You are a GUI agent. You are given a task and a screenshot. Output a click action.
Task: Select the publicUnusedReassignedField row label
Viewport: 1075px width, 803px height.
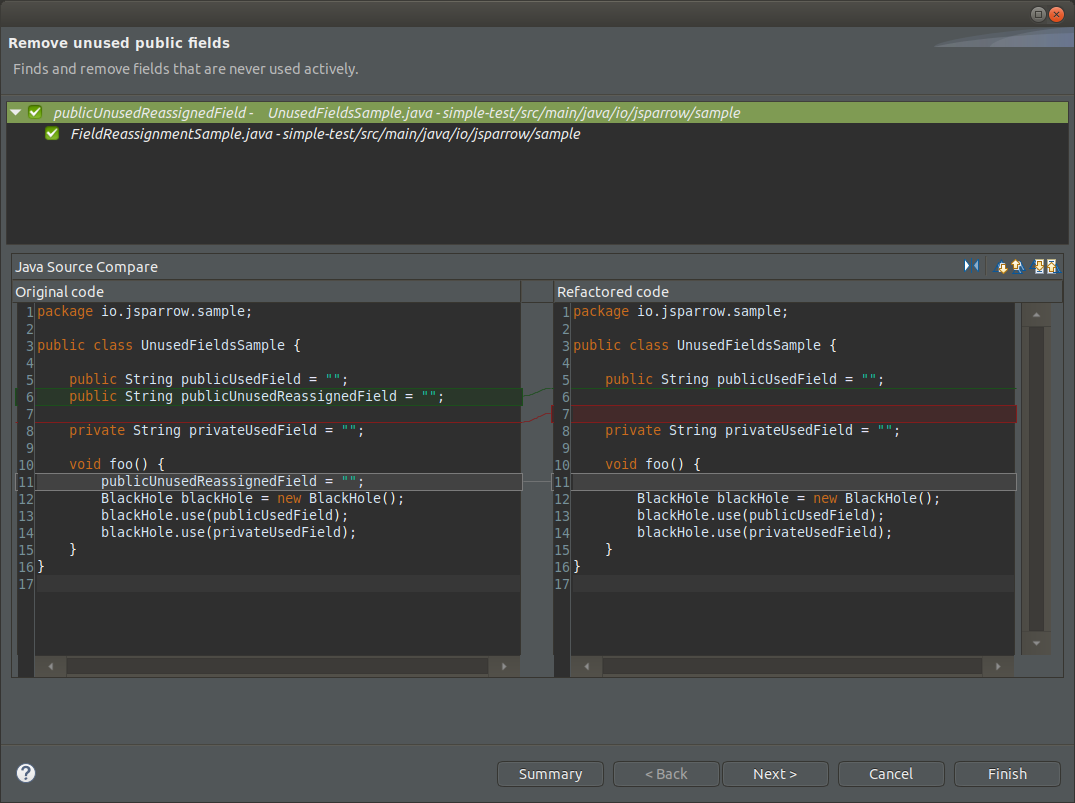(152, 113)
